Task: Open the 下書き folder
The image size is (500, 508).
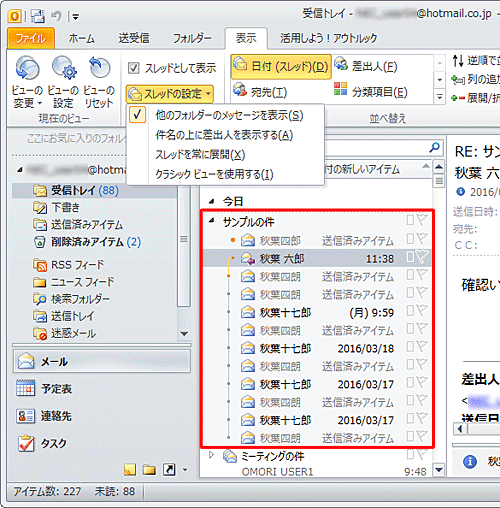Action: [57, 208]
